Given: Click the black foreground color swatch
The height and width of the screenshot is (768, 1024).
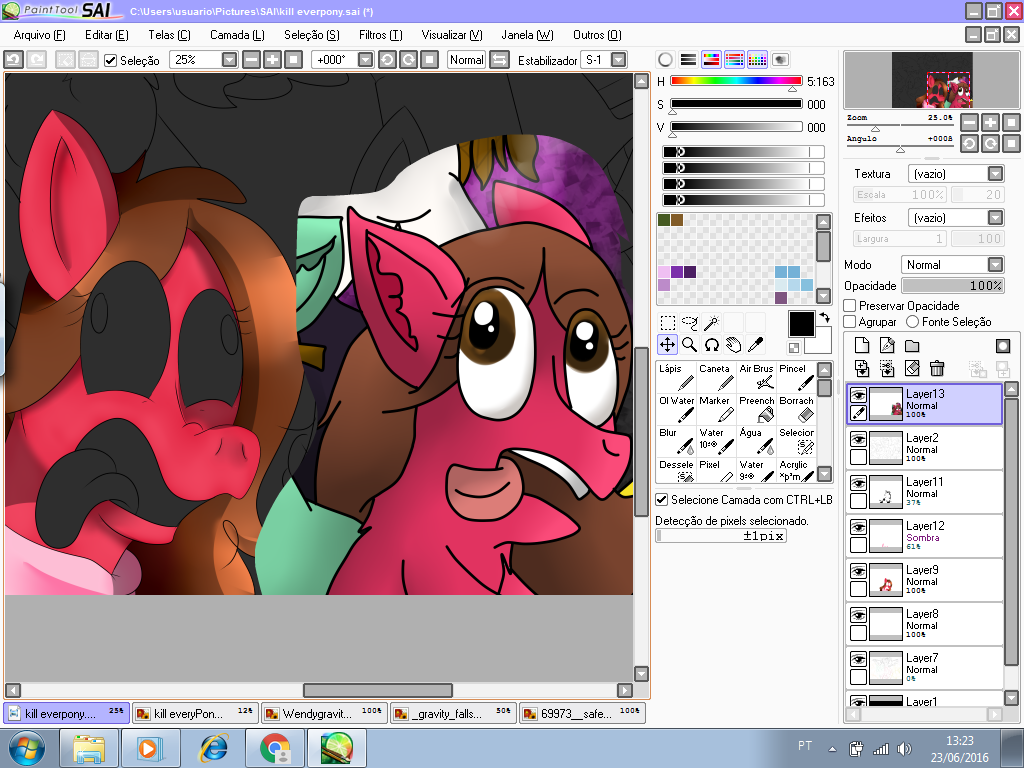Looking at the screenshot, I should (801, 324).
